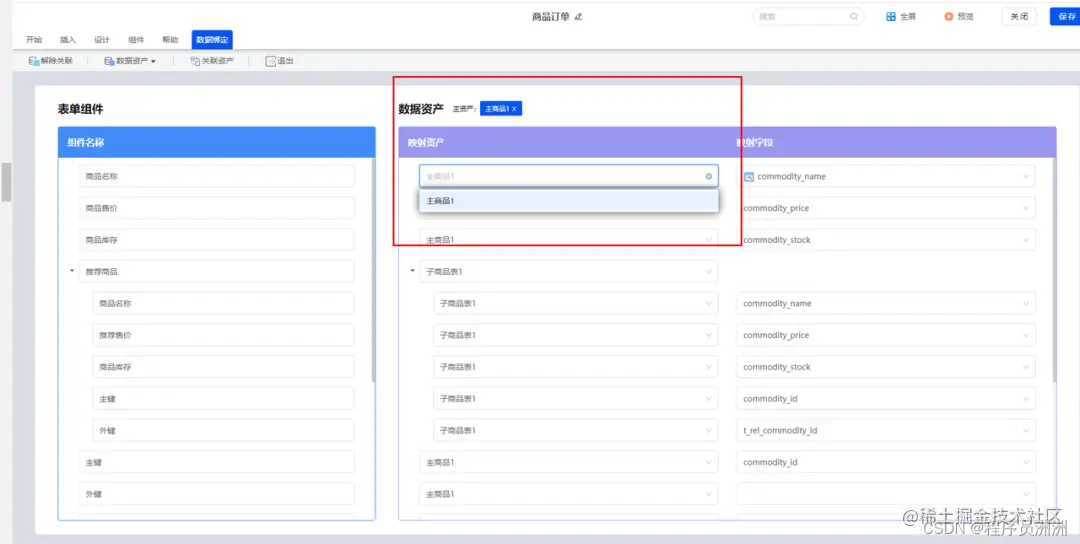Open dropdown of 子商品表1 beside t_rel_commodity_id
Screen dimensions: 1080x544
click(x=708, y=430)
